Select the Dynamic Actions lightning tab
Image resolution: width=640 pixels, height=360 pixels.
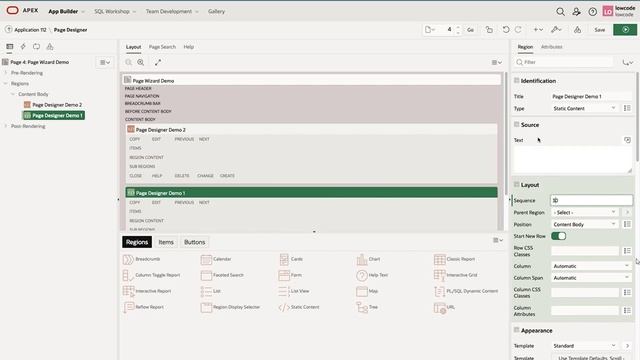pos(23,47)
